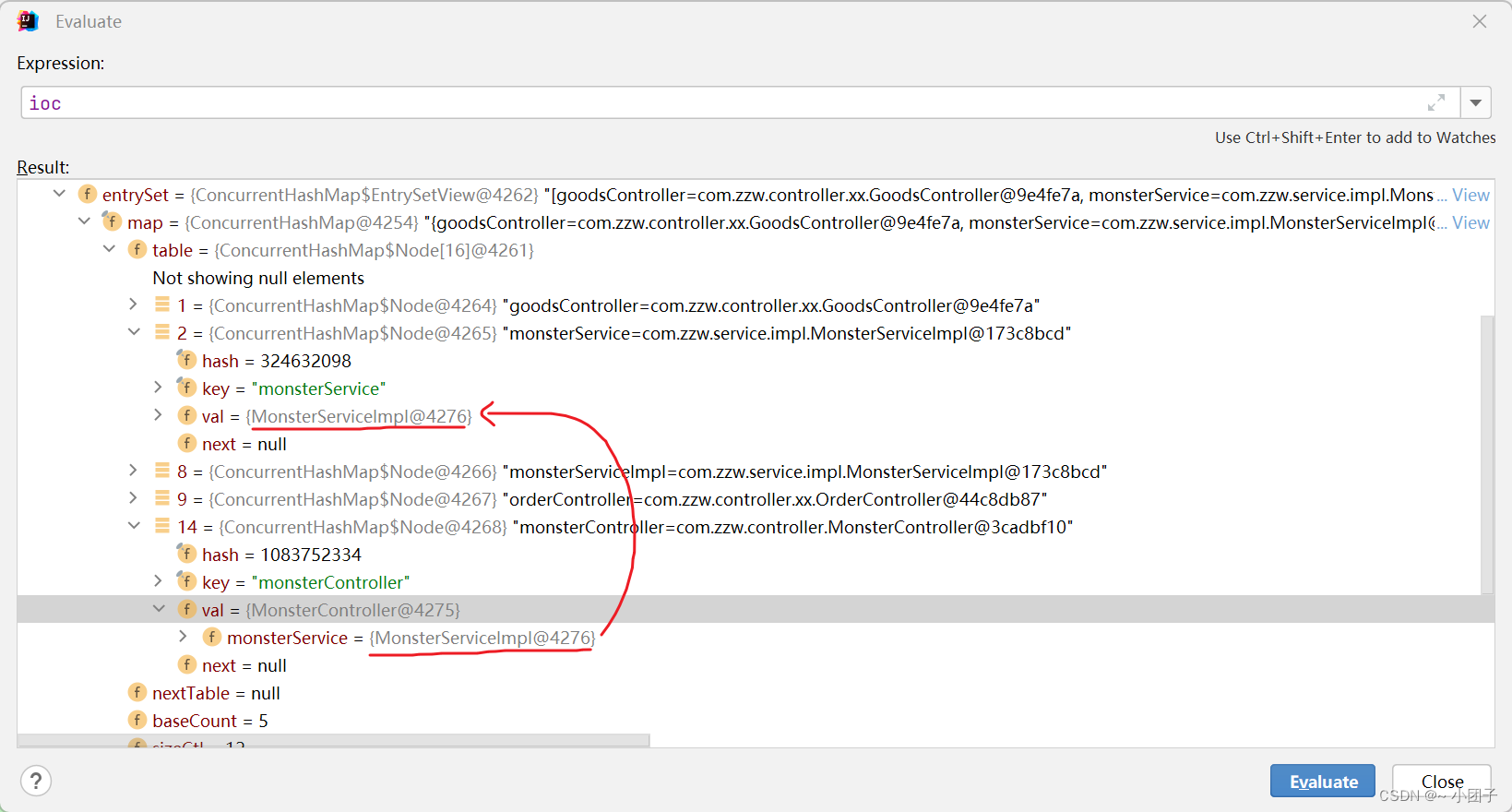The width and height of the screenshot is (1512, 812).
Task: Collapse the table node
Action: tap(109, 249)
